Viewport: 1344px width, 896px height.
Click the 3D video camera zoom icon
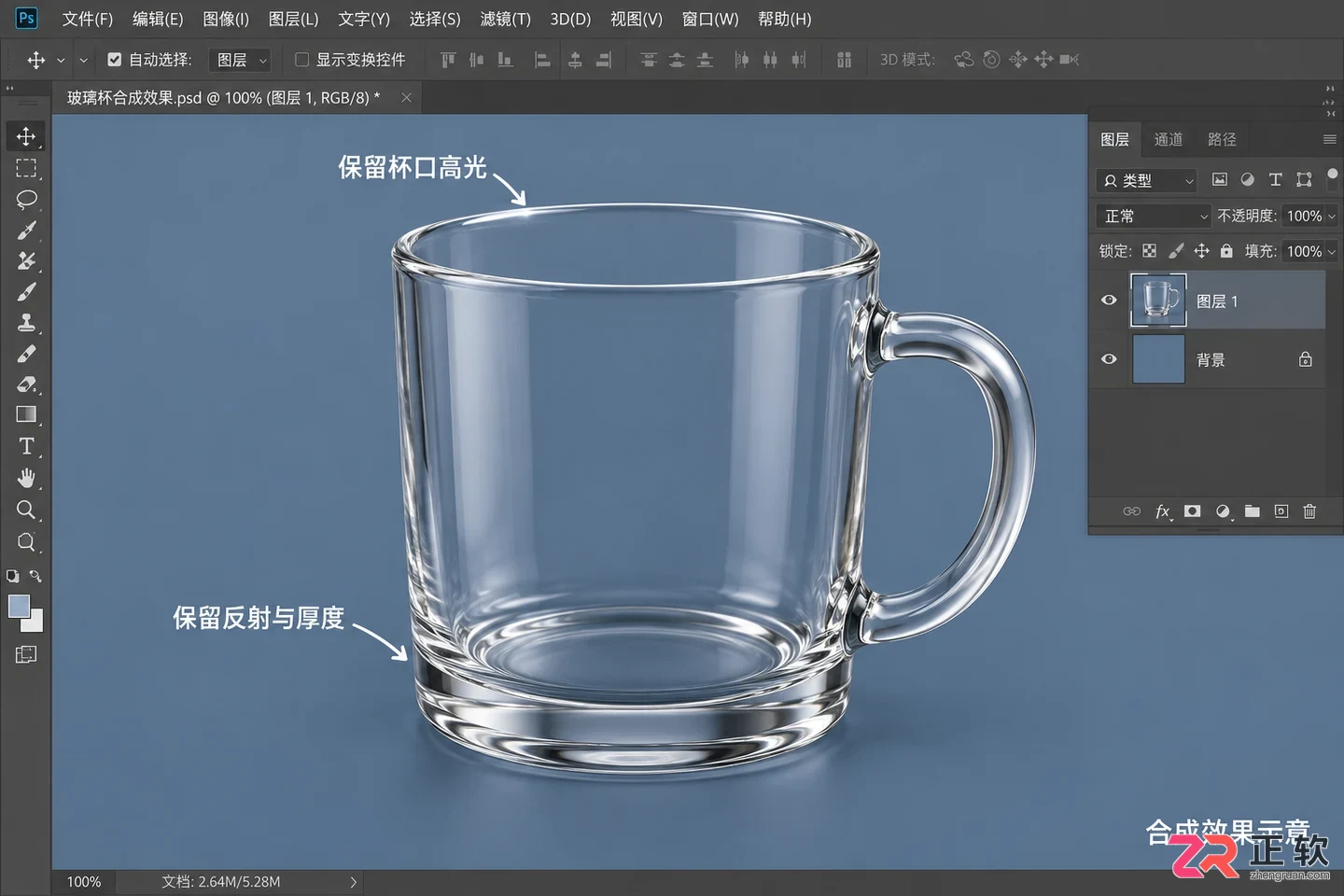click(x=1070, y=60)
